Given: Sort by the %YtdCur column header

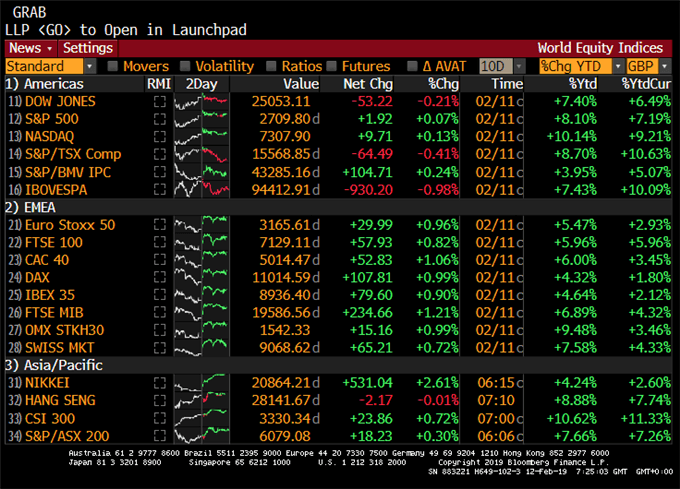Looking at the screenshot, I should [x=646, y=84].
